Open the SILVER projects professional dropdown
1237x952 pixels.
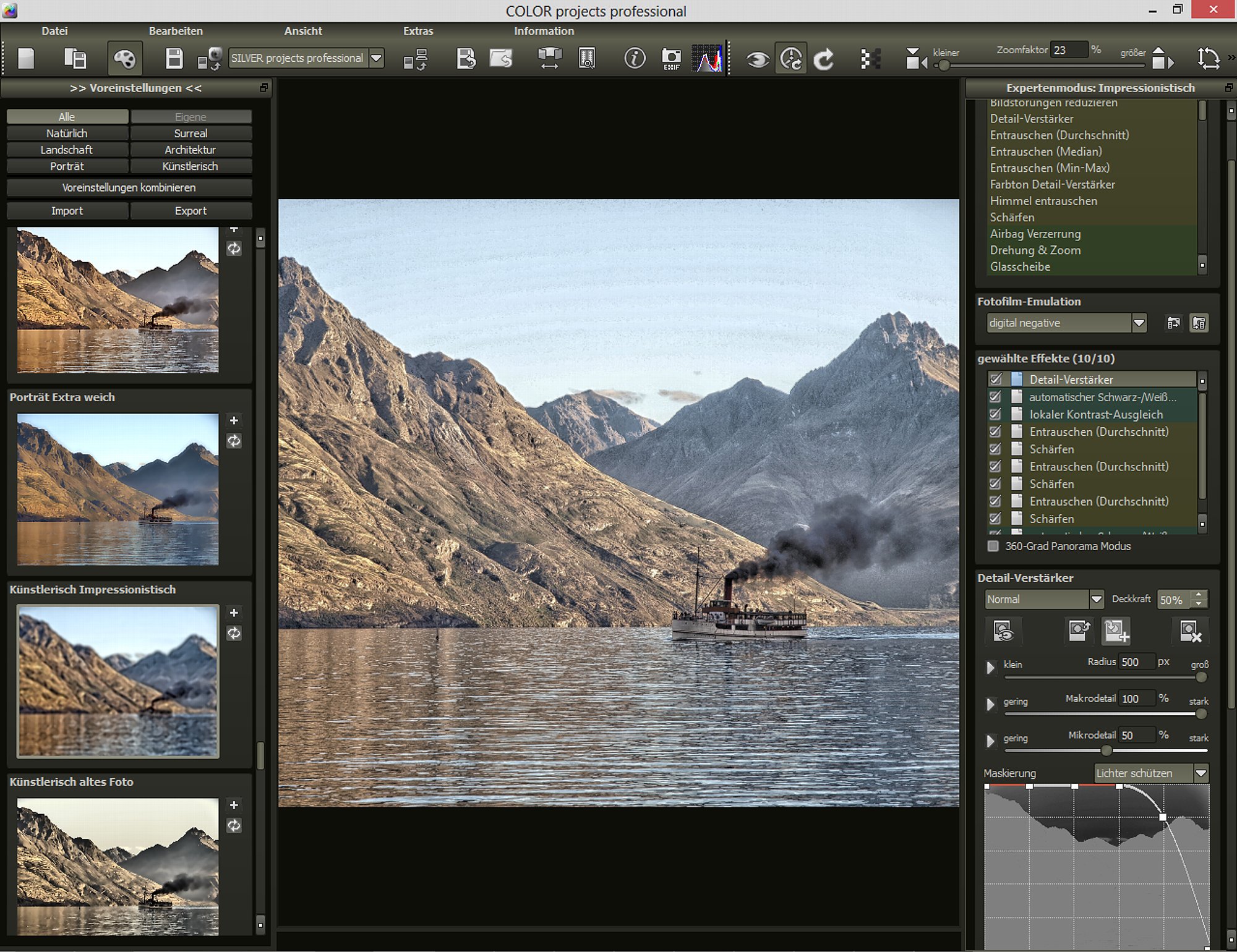click(376, 58)
